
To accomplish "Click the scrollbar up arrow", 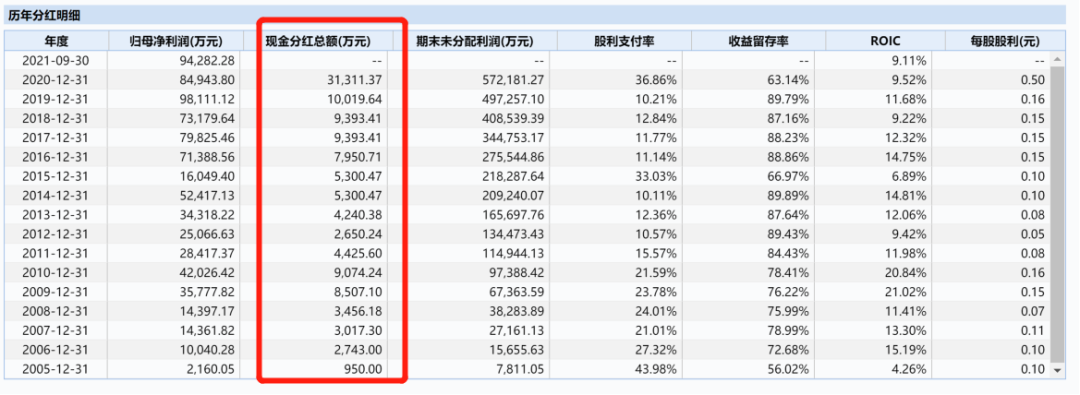I will click(1059, 61).
